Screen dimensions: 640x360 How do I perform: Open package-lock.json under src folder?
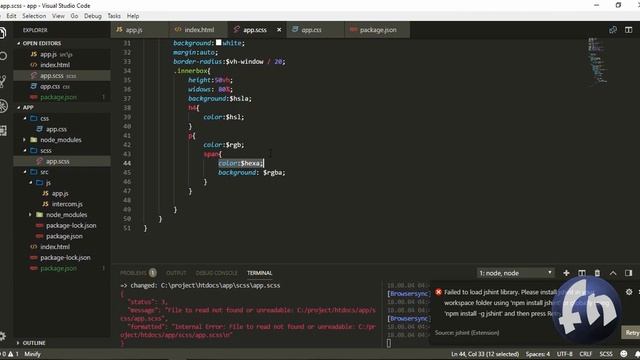(x=62, y=225)
